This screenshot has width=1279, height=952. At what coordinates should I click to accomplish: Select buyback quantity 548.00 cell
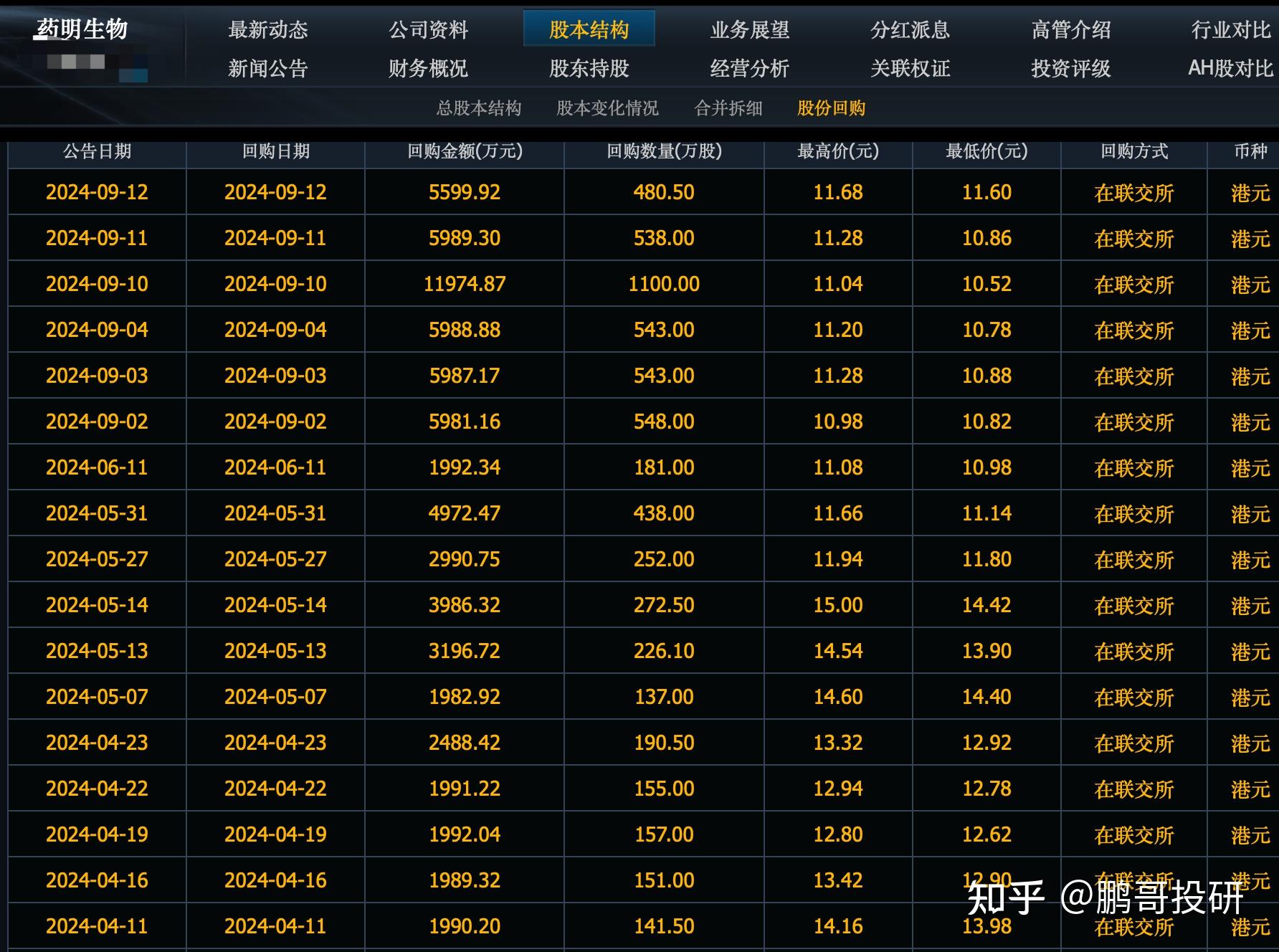click(665, 422)
